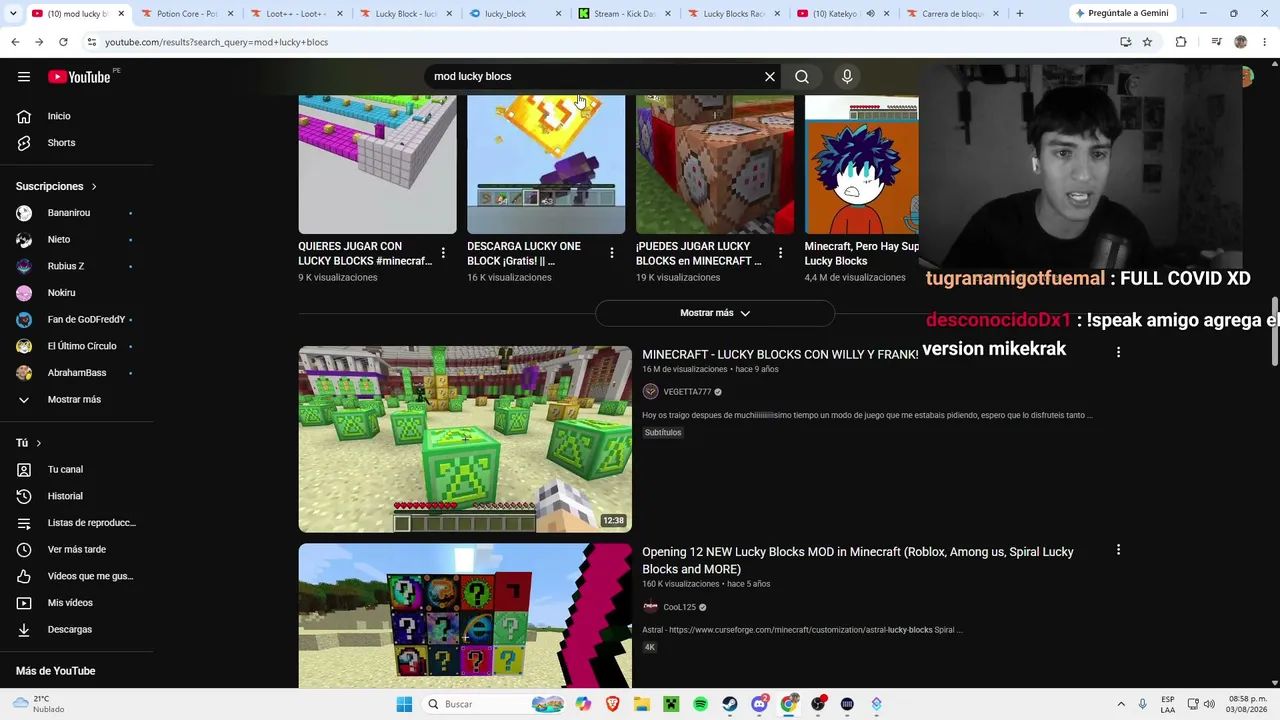Open the YouTube guide hamburger menu
Viewport: 1280px width, 720px height.
click(24, 77)
